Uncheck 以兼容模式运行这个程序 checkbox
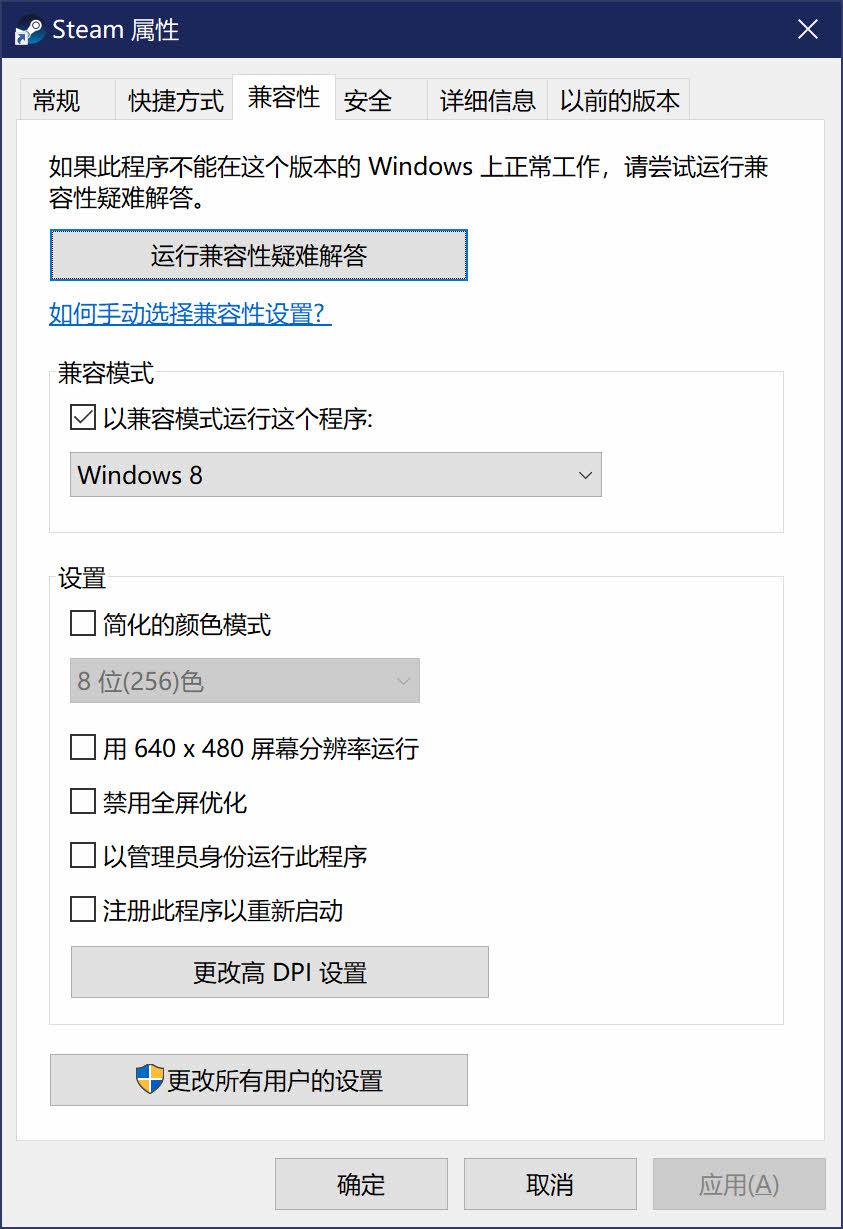This screenshot has width=843, height=1229. tap(83, 418)
